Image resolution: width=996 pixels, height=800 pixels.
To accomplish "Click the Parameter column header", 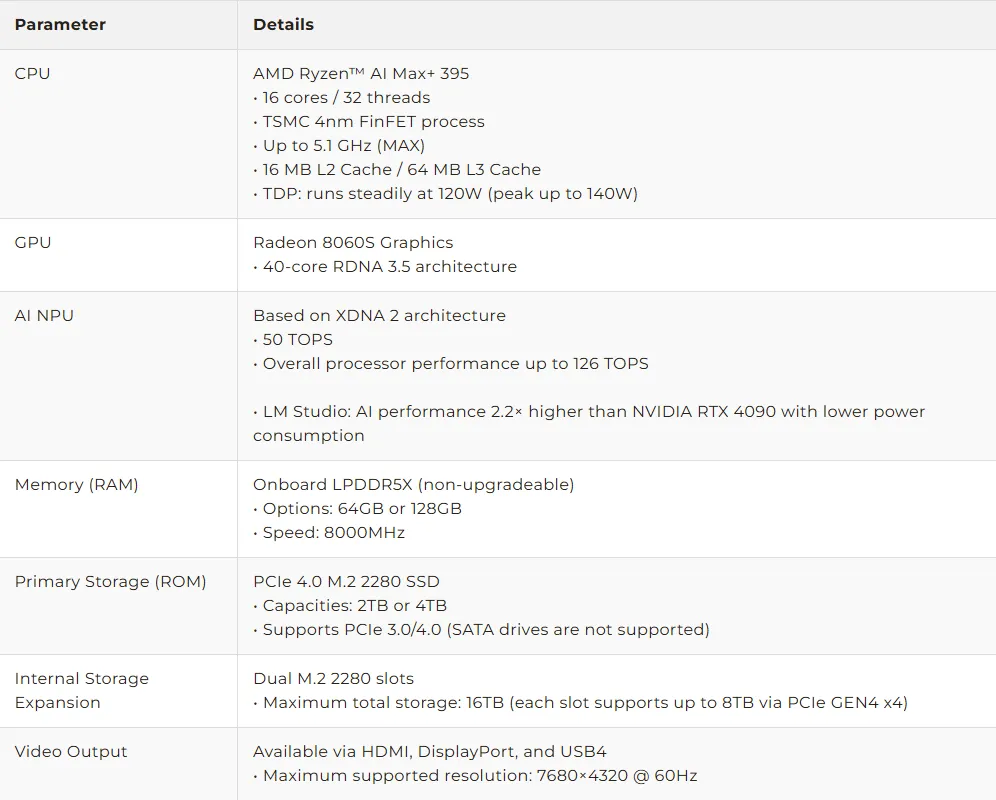I will (60, 24).
